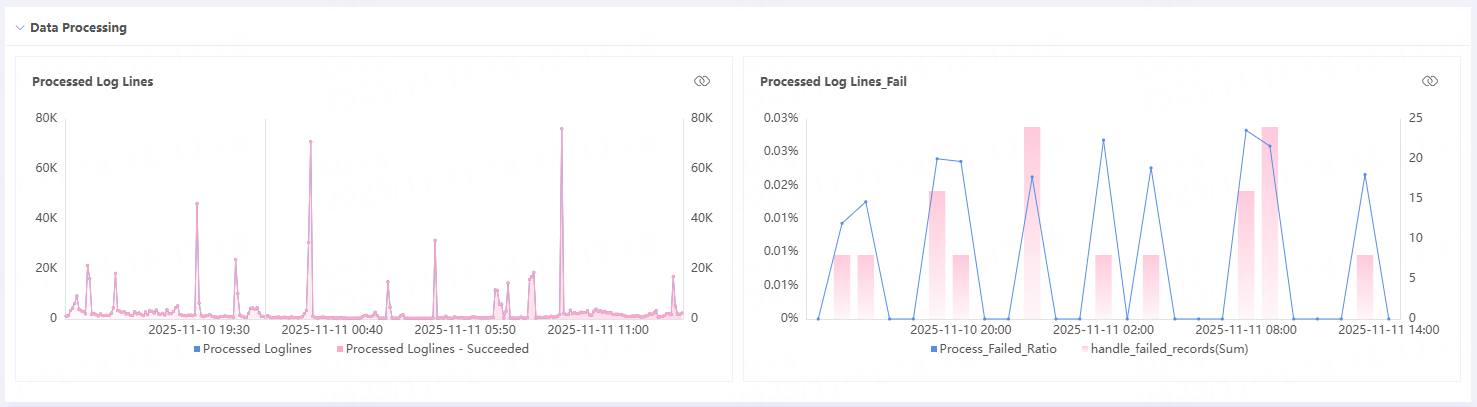Click the highest spike point near 80K
The image size is (1477, 407).
[x=561, y=129]
